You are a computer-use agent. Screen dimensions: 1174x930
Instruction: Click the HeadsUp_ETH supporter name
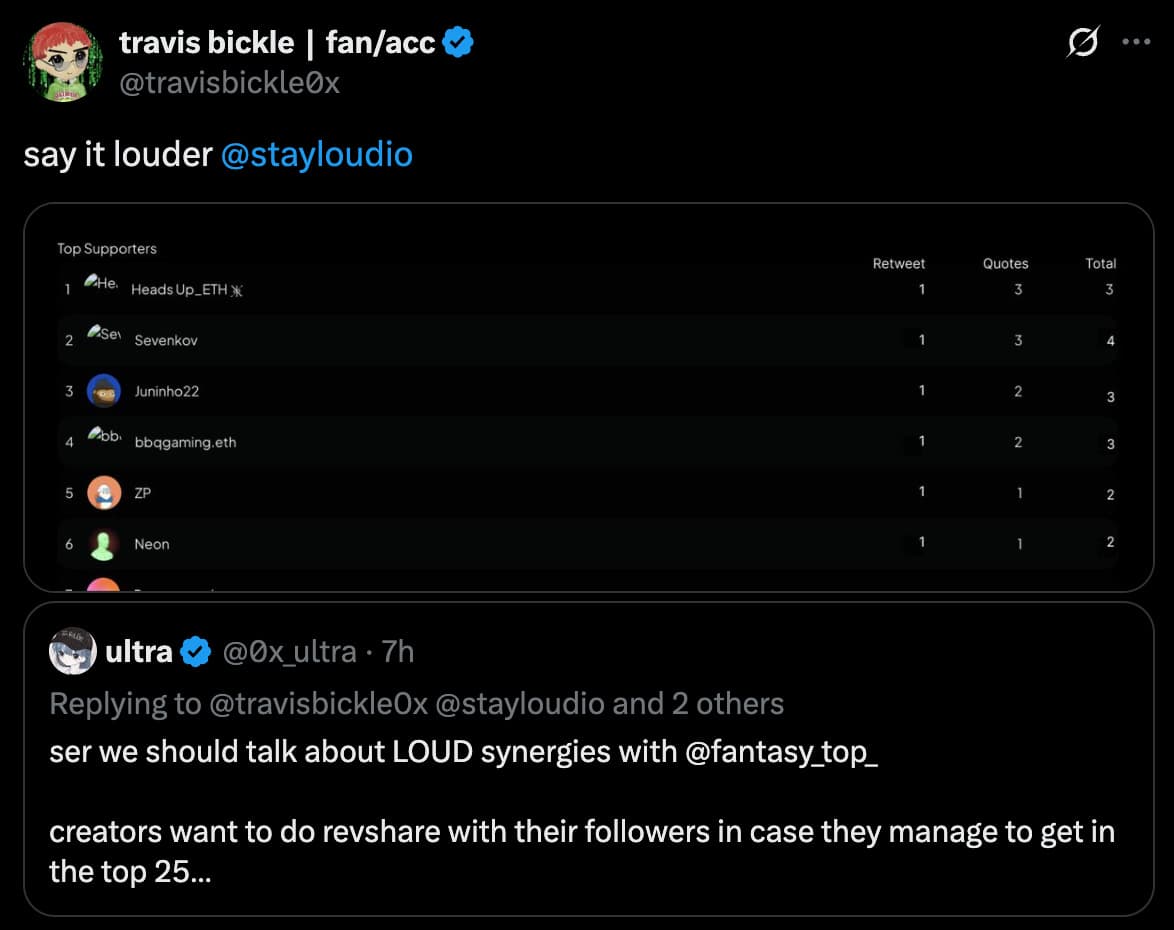186,290
